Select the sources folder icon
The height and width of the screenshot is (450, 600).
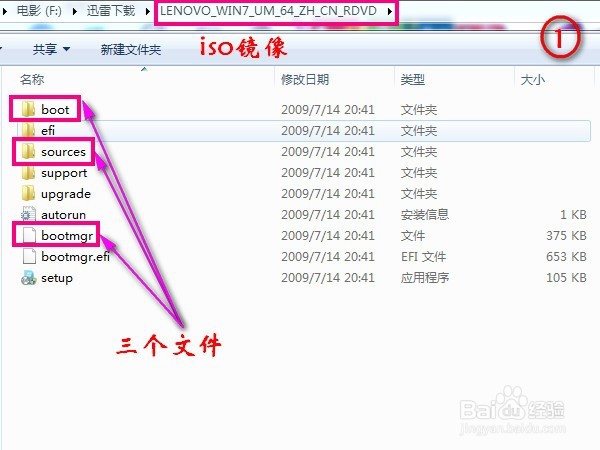[x=28, y=152]
